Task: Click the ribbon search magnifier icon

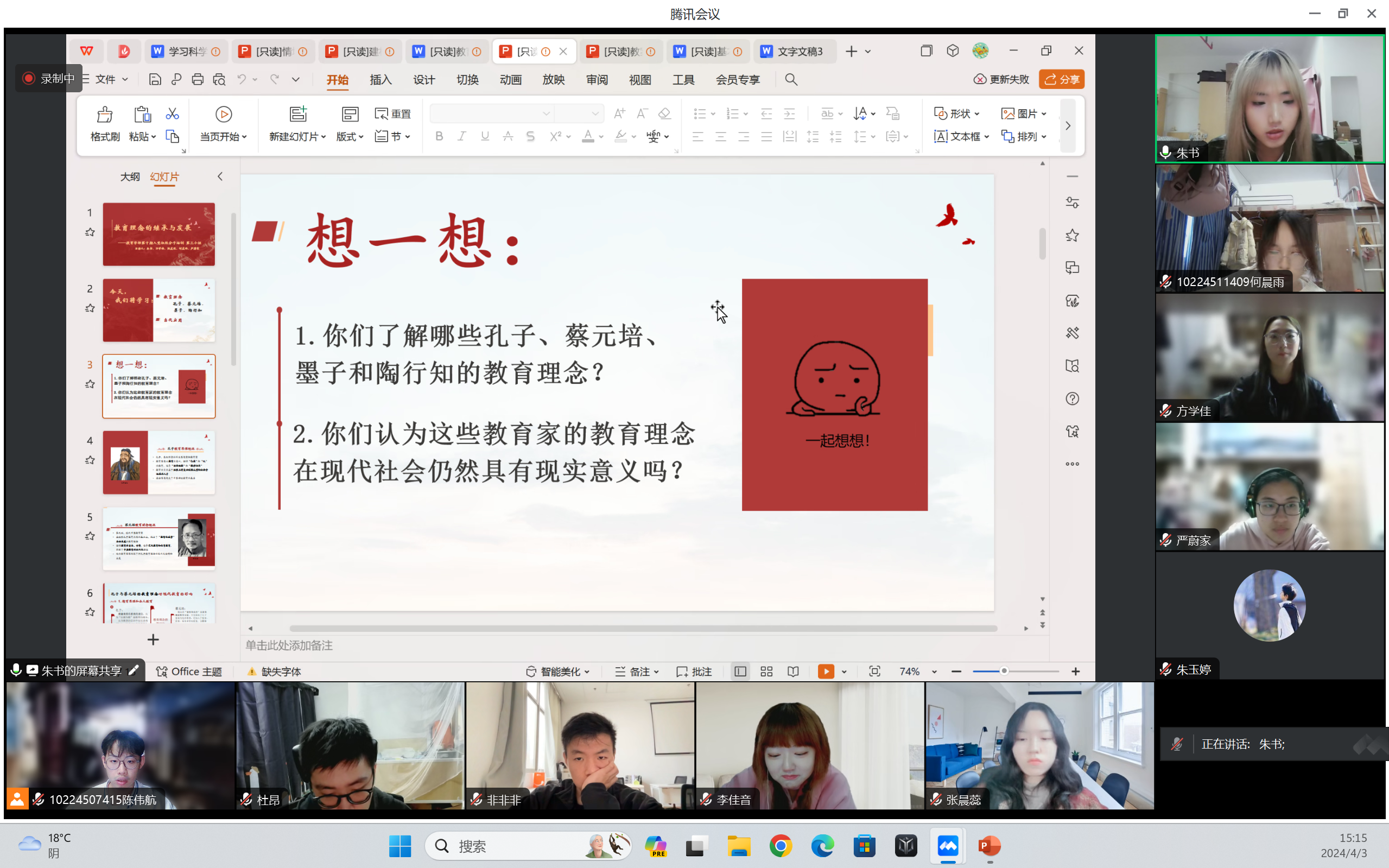Action: pyautogui.click(x=791, y=79)
